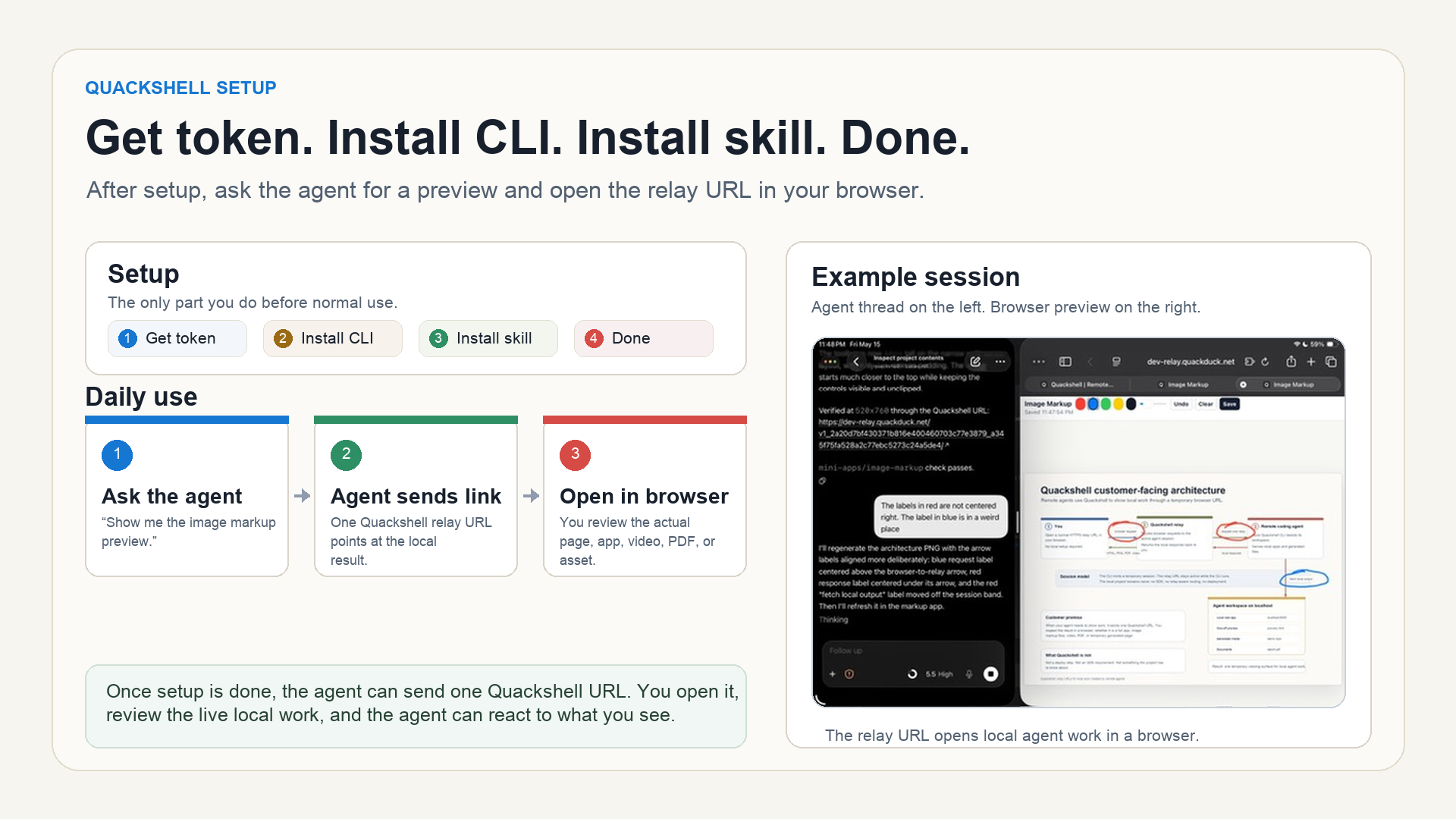Click the page format icon left of address
1456x819 pixels.
click(x=1116, y=362)
